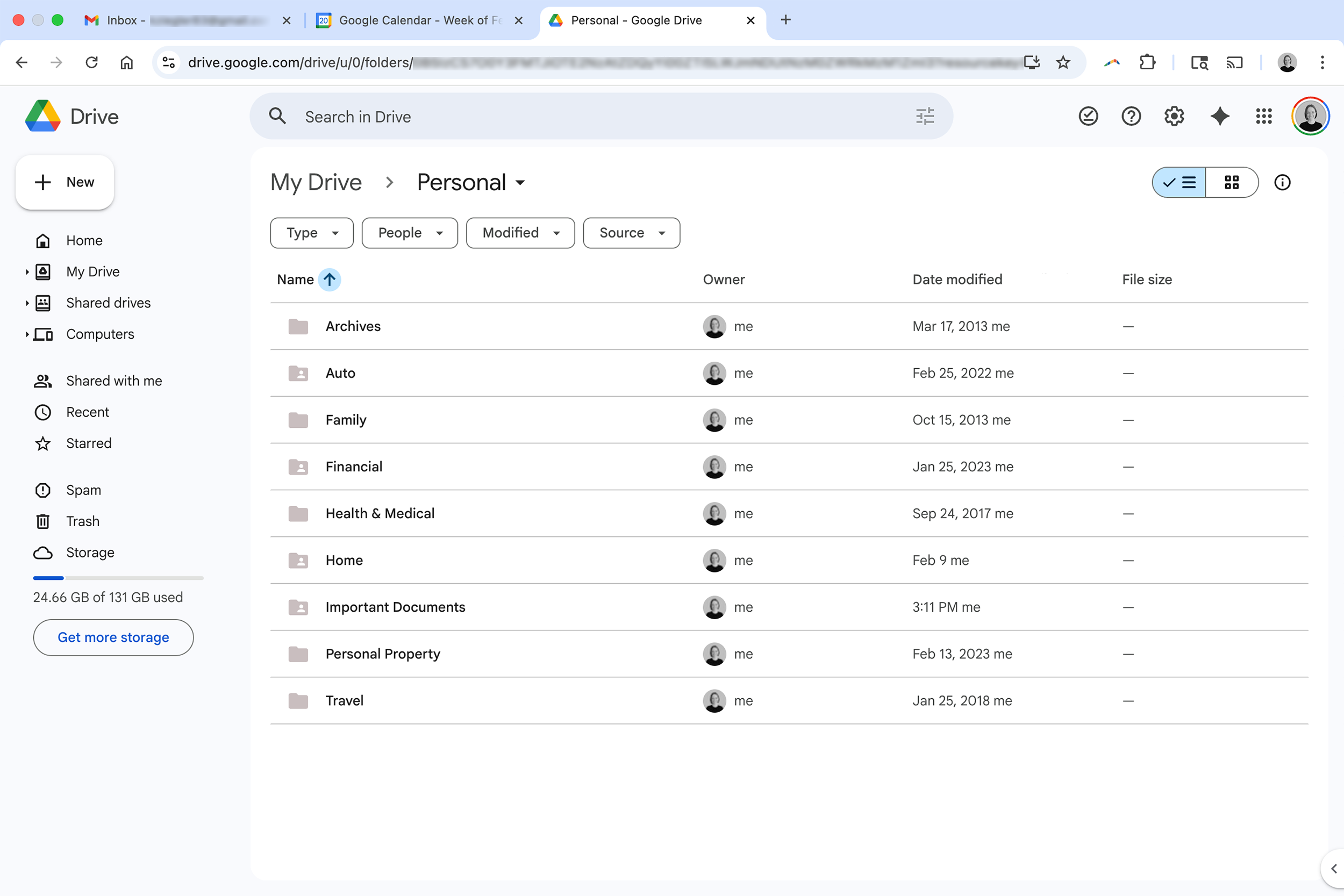
Task: Open Shared with me in sidebar
Action: [x=114, y=381]
